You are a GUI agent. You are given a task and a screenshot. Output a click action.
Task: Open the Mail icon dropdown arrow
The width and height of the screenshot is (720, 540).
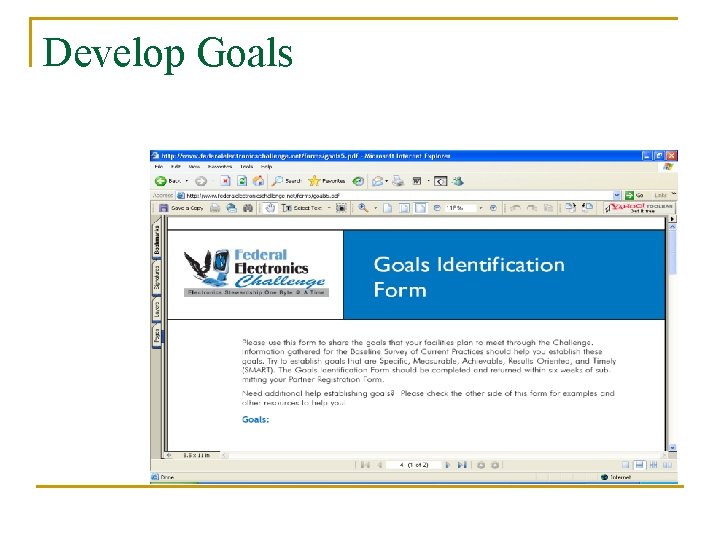pos(386,181)
